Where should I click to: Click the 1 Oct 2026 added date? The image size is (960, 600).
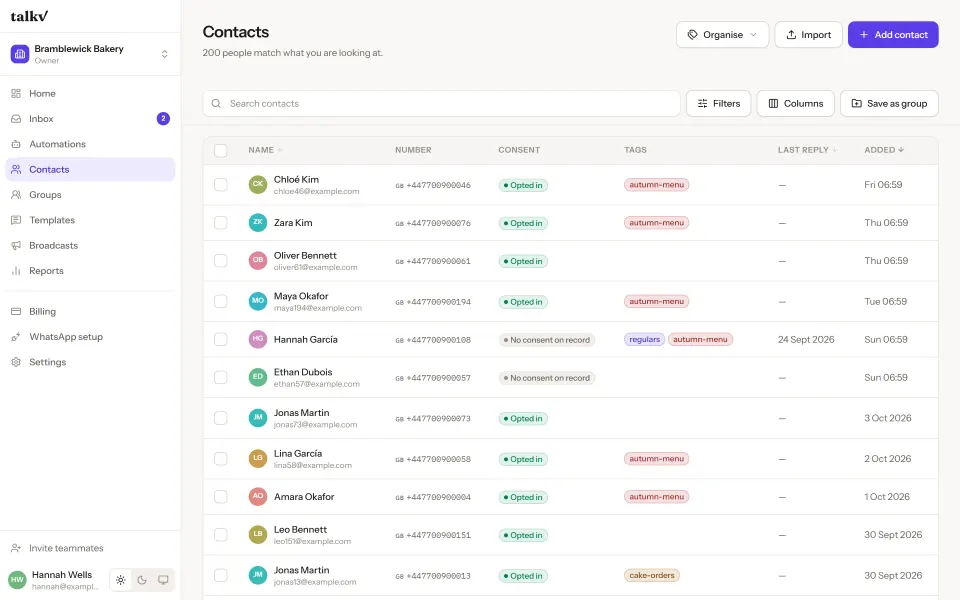(x=887, y=497)
